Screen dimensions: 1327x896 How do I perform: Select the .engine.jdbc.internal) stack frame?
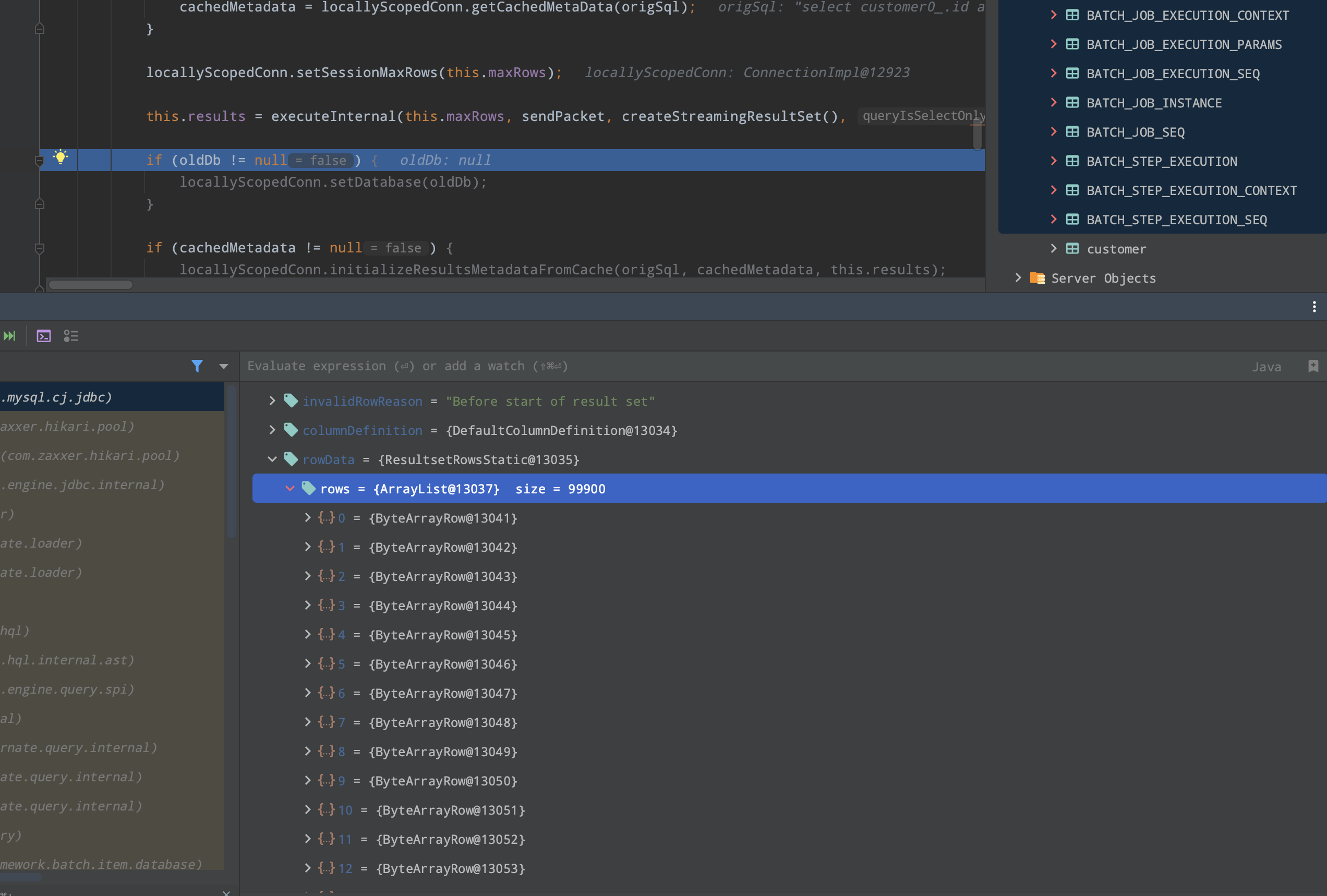tap(112, 485)
